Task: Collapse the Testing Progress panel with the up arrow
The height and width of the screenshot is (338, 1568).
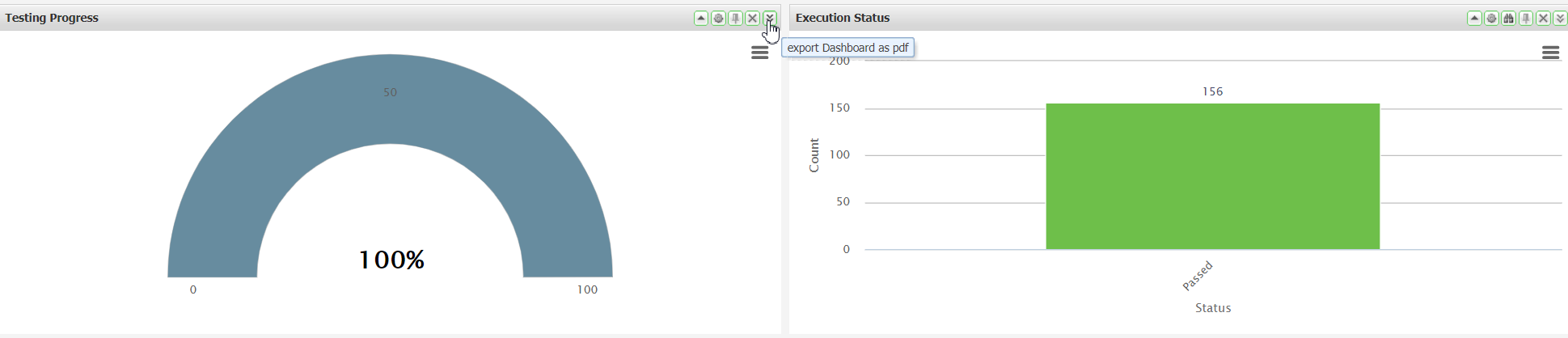Action: pos(701,18)
